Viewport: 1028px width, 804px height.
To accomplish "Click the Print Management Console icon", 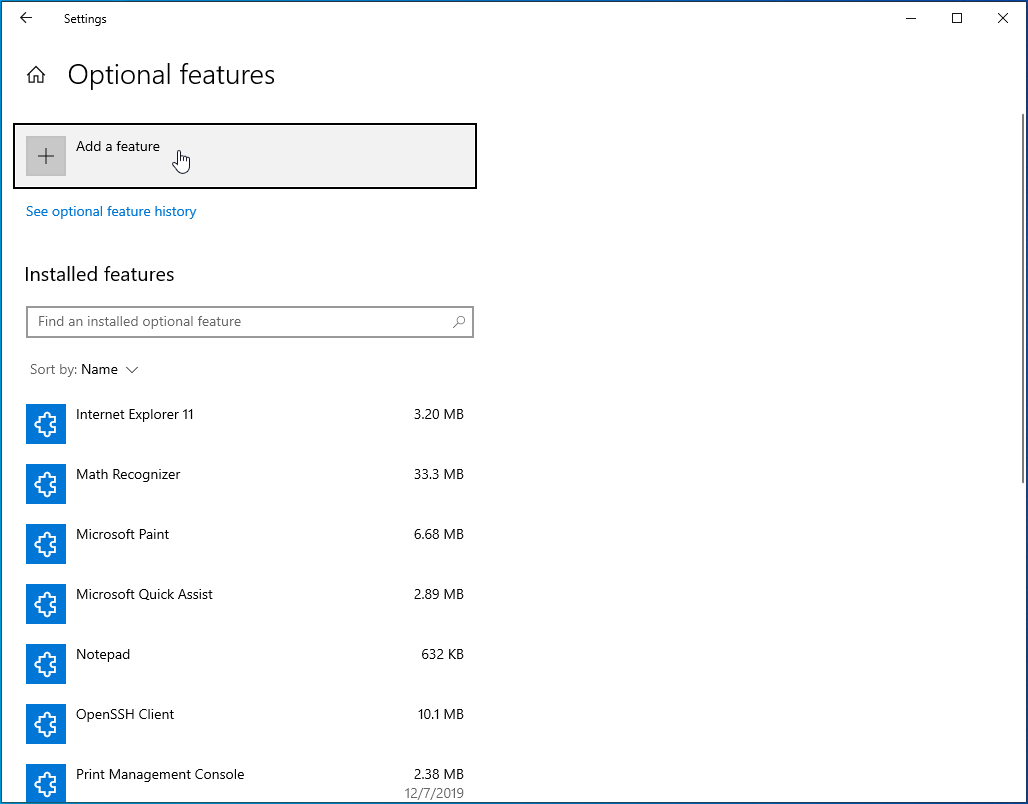I will point(46,783).
